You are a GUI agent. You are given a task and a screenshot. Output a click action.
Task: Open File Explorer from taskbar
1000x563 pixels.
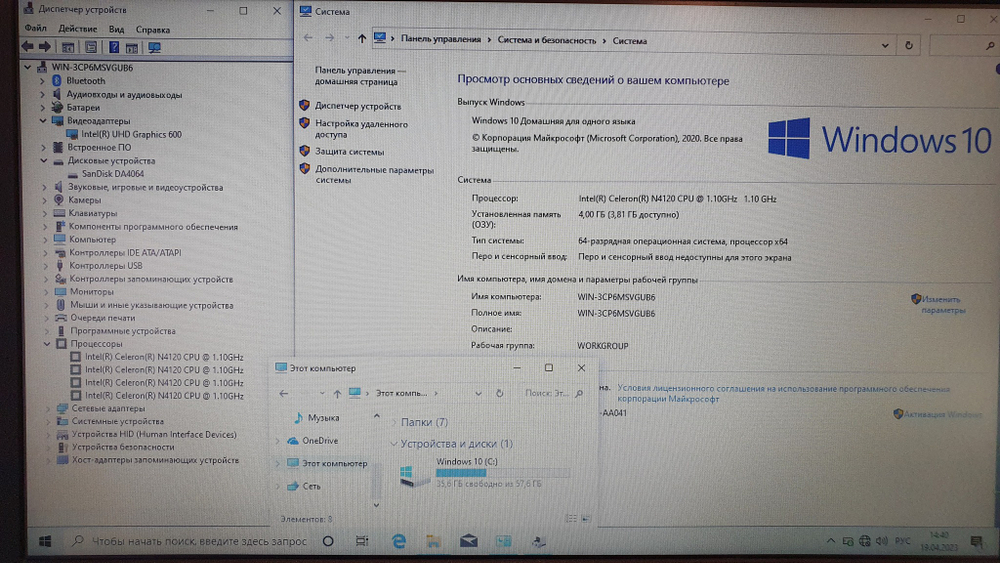[x=433, y=541]
